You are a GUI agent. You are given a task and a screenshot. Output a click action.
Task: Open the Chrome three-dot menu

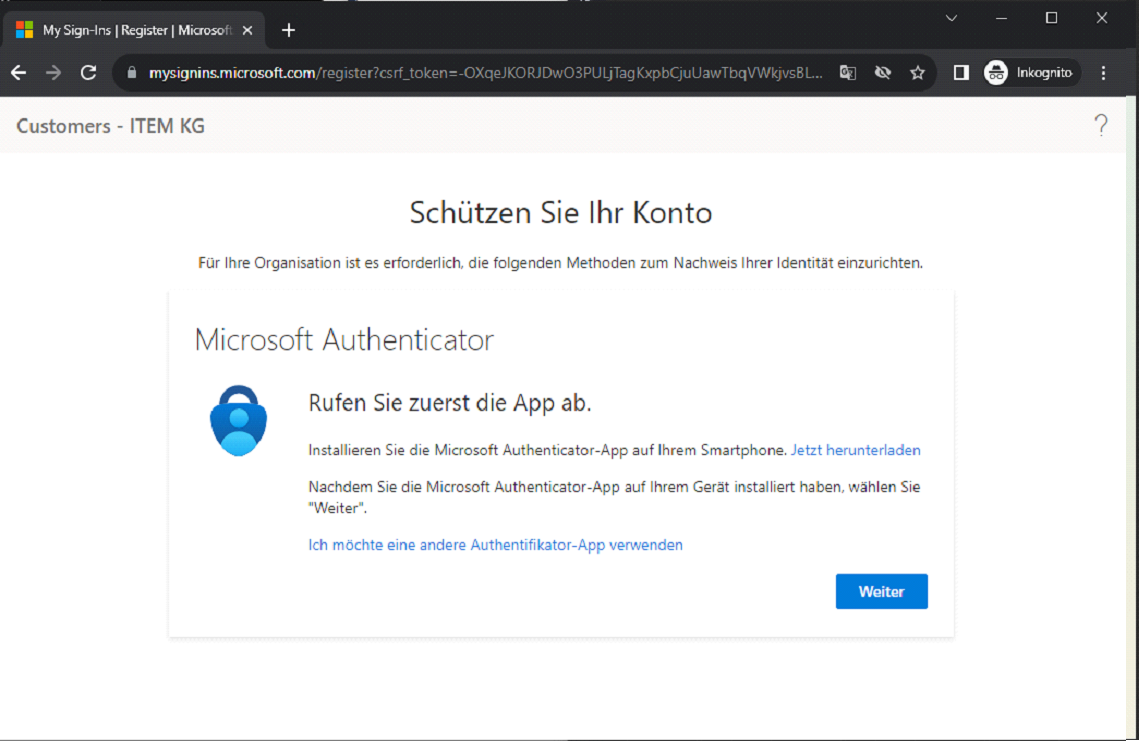coord(1103,73)
